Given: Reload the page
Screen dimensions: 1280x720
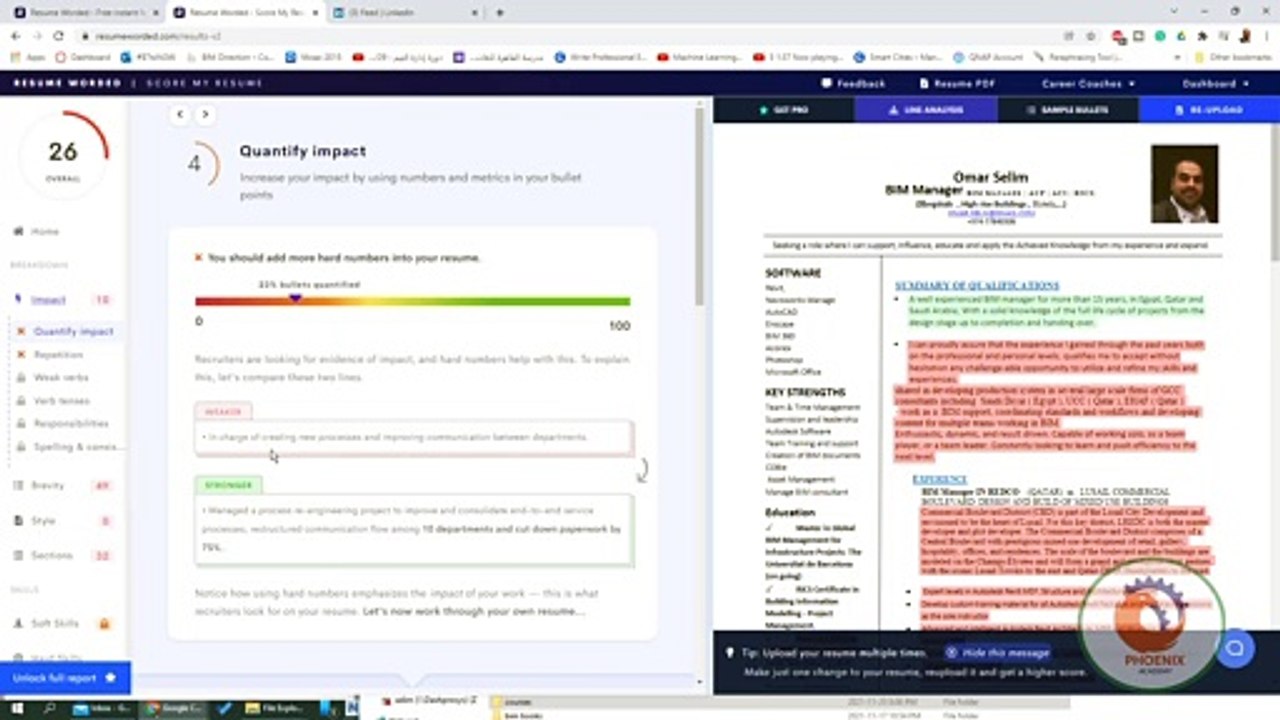Looking at the screenshot, I should click(x=59, y=36).
